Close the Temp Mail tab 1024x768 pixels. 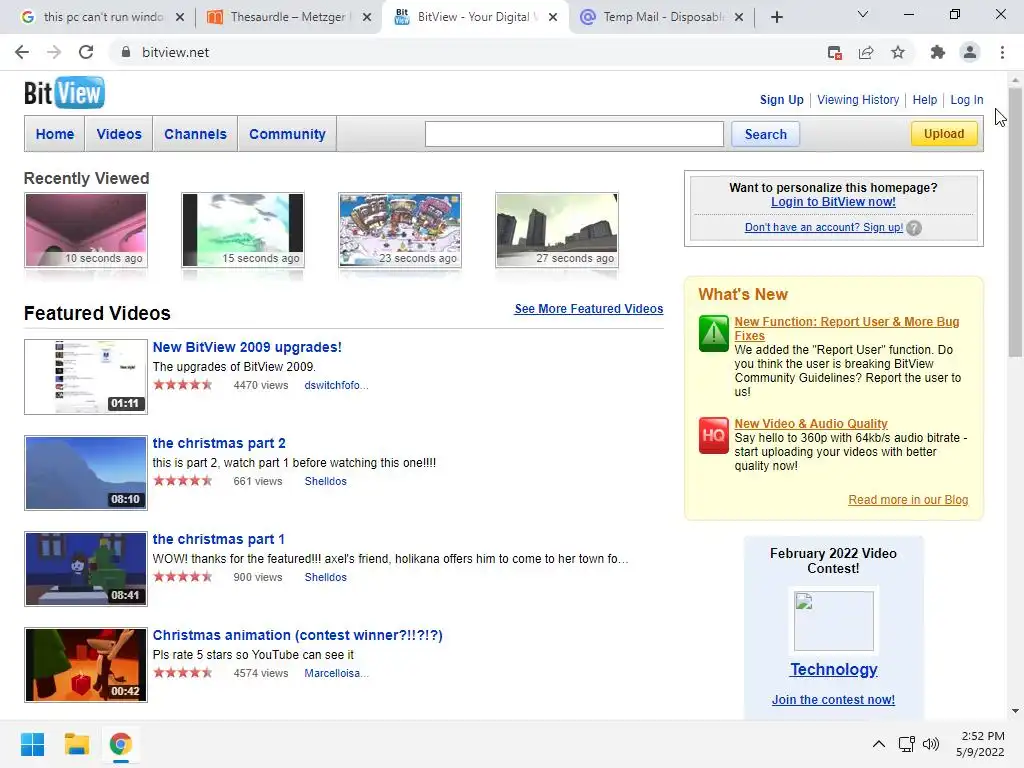[739, 17]
